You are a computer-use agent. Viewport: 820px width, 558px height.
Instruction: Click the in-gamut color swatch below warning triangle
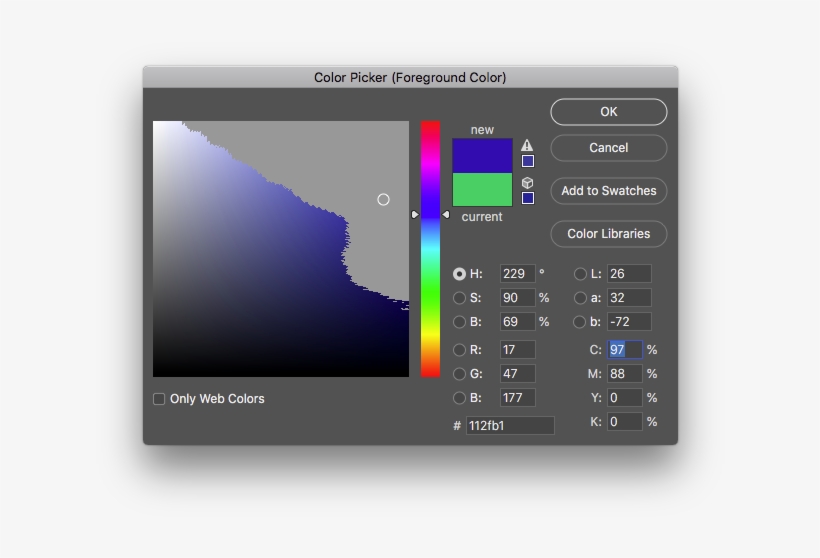click(527, 161)
